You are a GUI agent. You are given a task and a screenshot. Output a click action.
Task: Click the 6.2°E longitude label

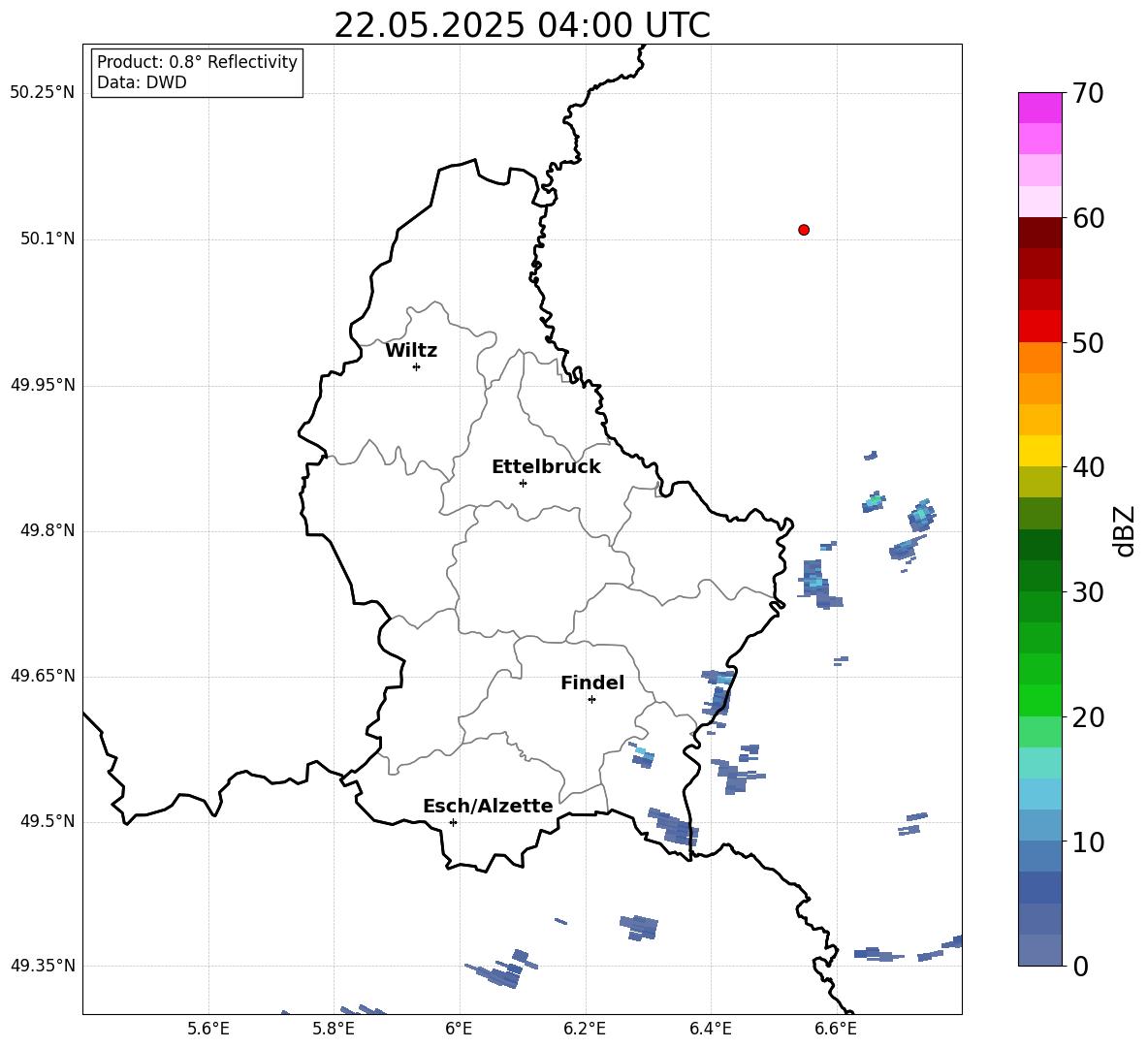[x=585, y=1029]
